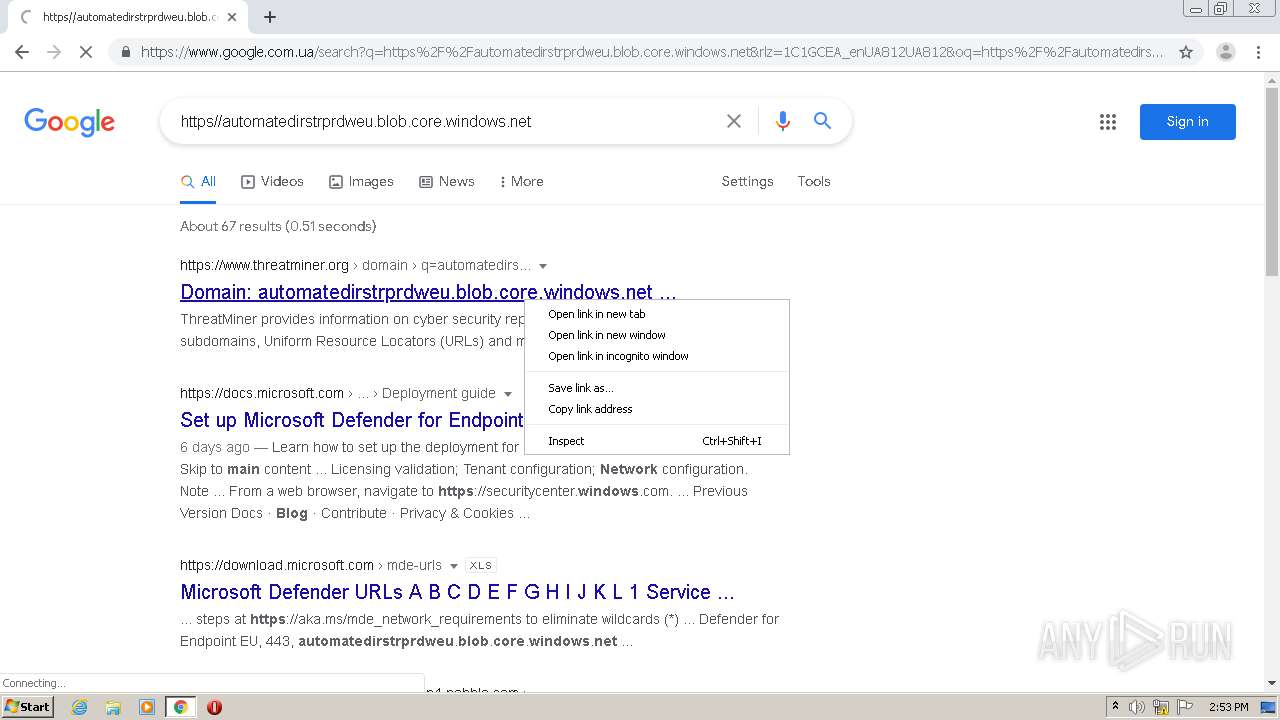Open volume speaker tray icon
The image size is (1280, 720).
(x=1137, y=707)
